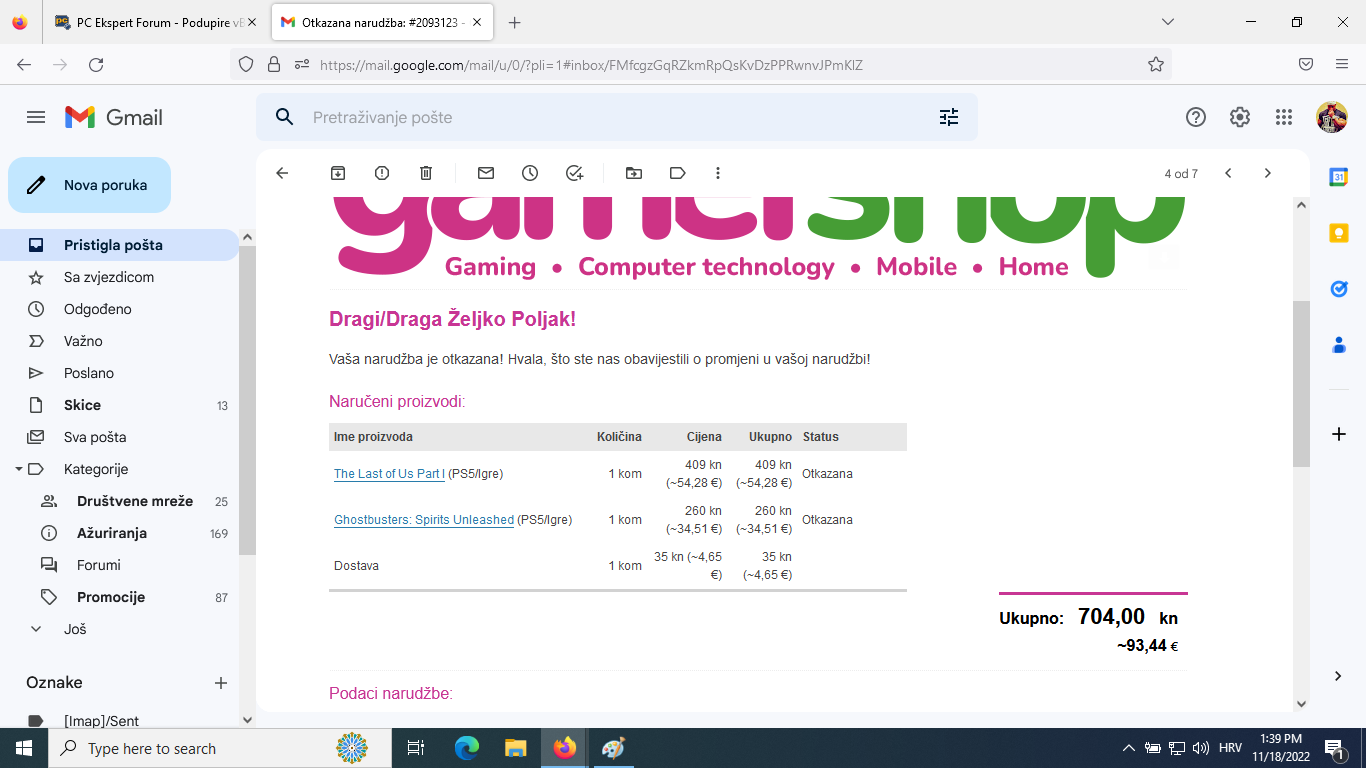Move email to folder
This screenshot has width=1366, height=768.
[x=634, y=173]
